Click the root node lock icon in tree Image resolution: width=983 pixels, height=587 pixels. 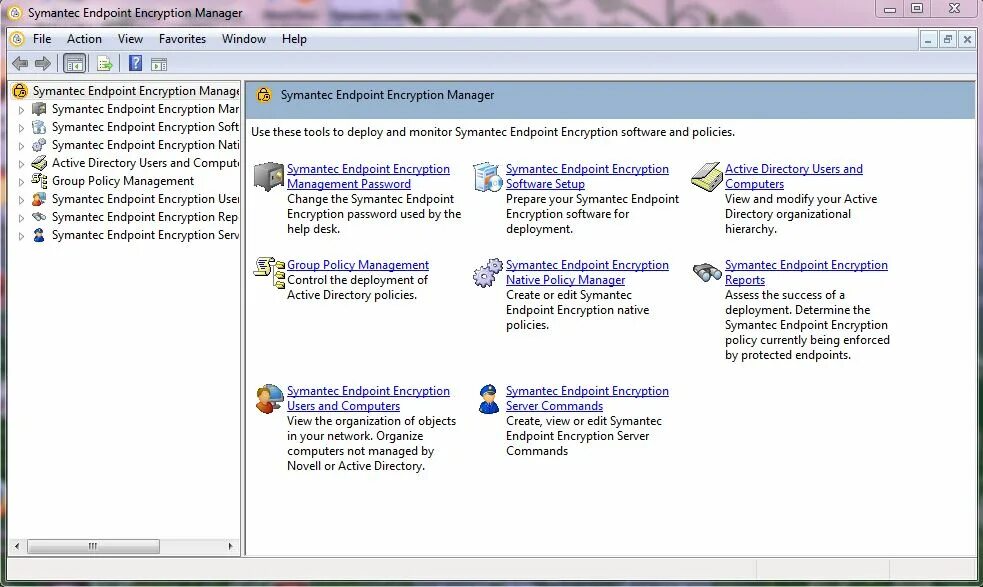click(x=20, y=91)
